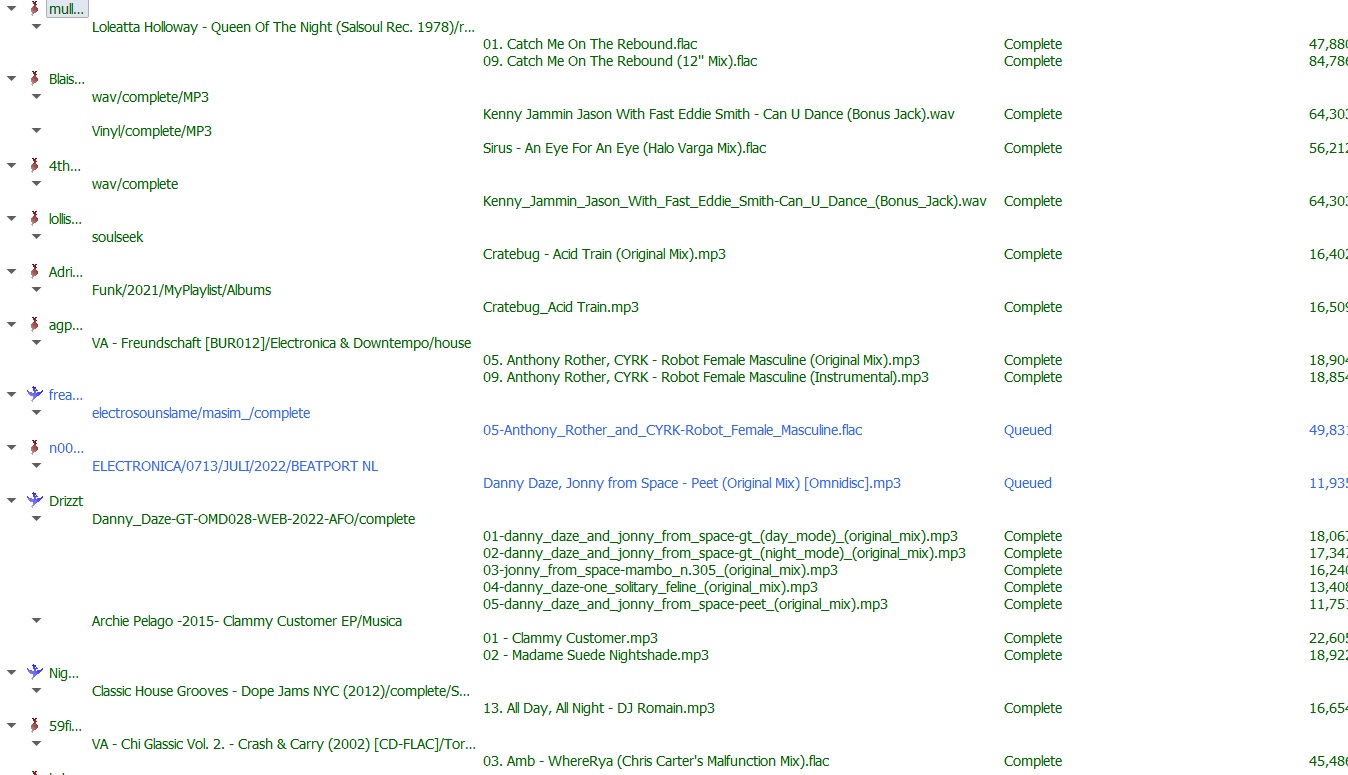The height and width of the screenshot is (775, 1348).
Task: Collapse the Vinyl/complete/MP3 folder
Action: (37, 131)
